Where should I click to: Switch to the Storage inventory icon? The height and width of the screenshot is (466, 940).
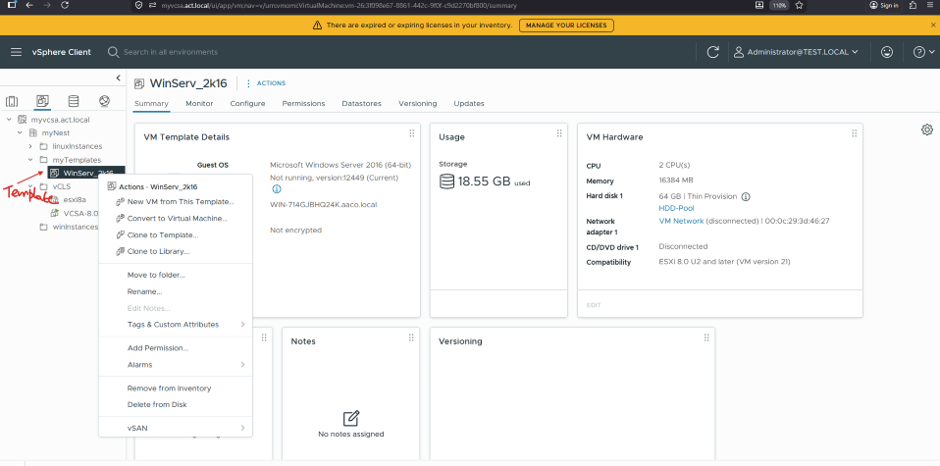[73, 101]
